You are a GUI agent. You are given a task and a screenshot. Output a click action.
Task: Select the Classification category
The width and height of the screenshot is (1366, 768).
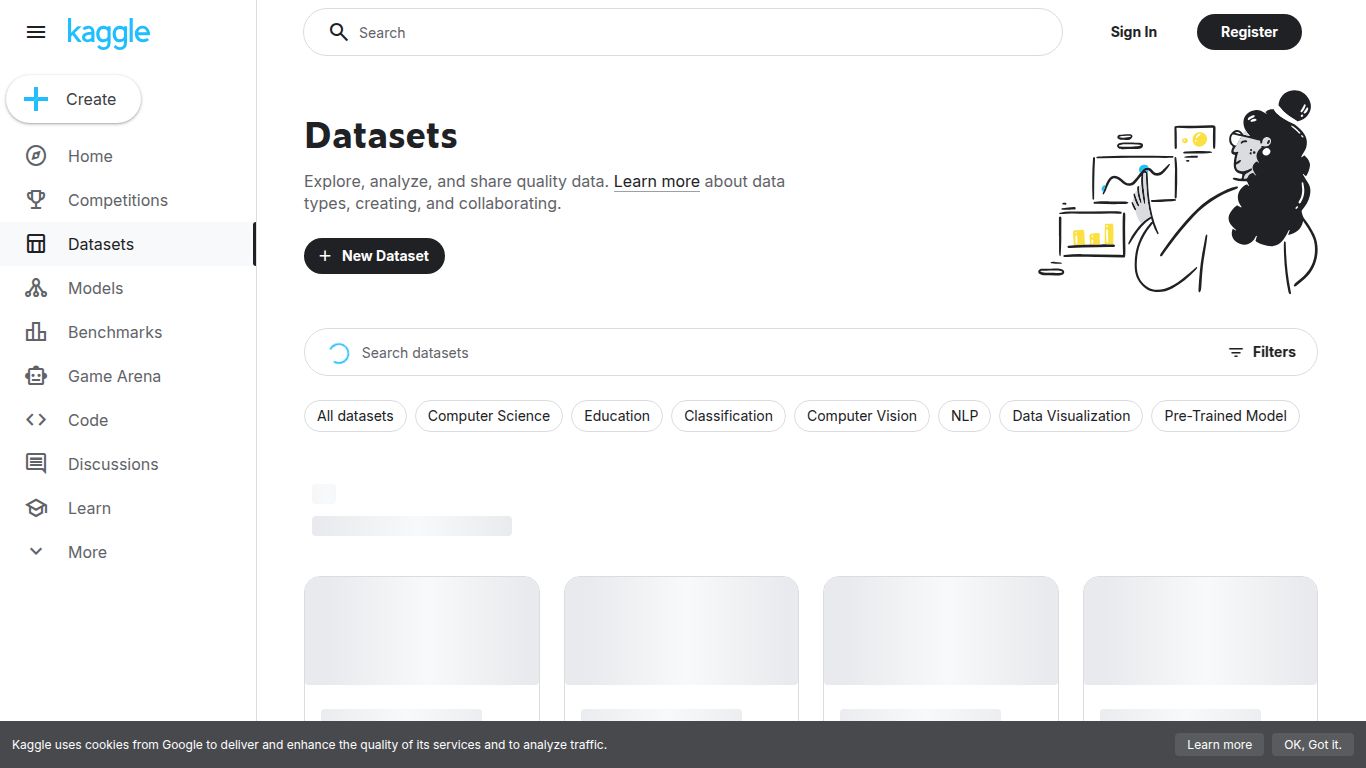click(x=728, y=416)
